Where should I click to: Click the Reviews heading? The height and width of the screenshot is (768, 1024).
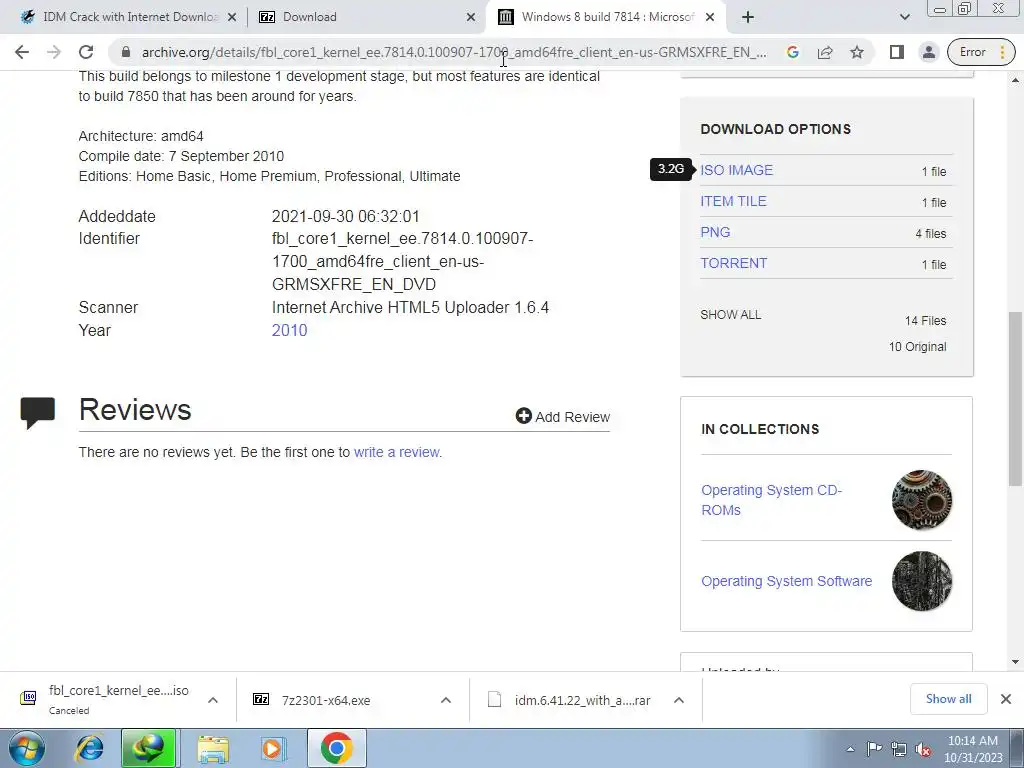135,409
